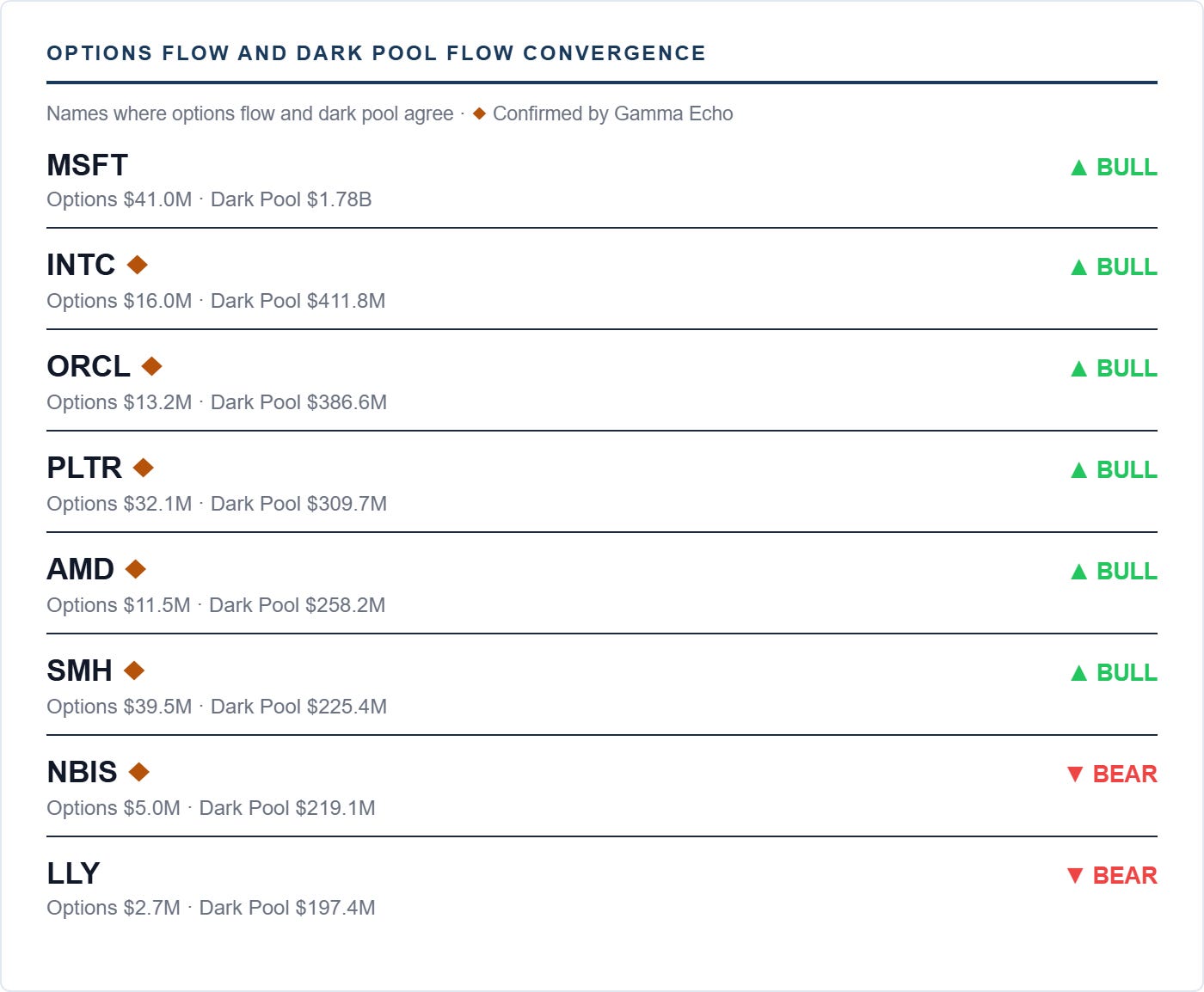Viewport: 1204px width, 992px height.
Task: Click the diamond marker beside PLTR
Action: click(144, 468)
